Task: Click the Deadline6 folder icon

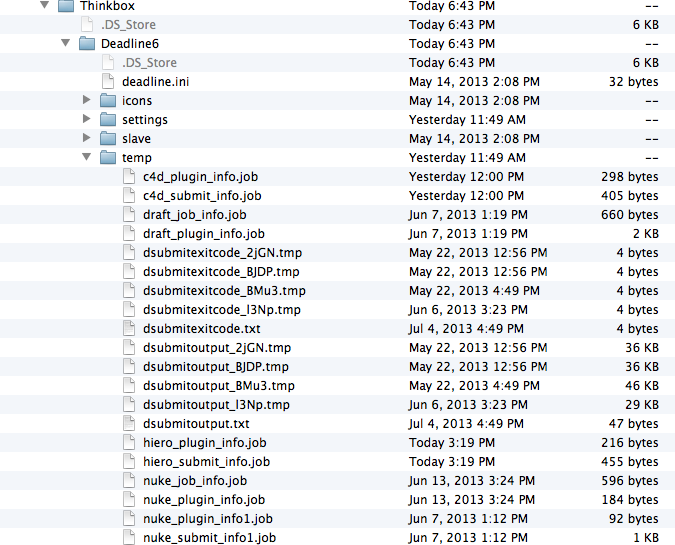Action: [87, 44]
